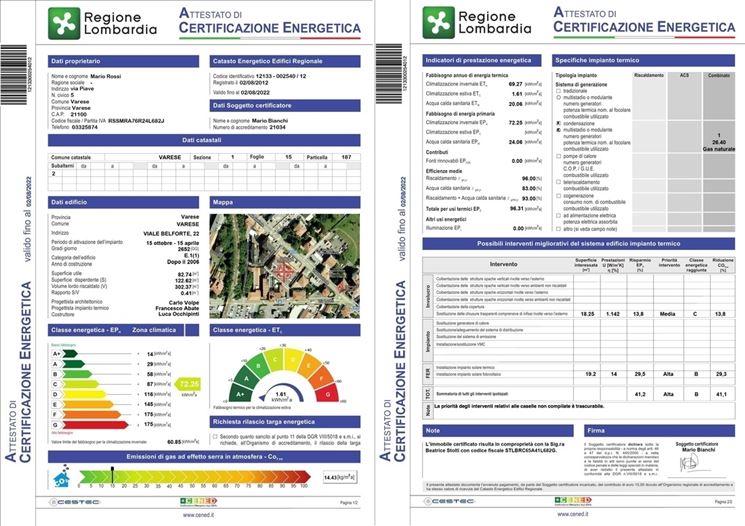Select 'multistadio o modulante' radio under tradizionale
Screen dimensions: 745x526
coord(559,97)
